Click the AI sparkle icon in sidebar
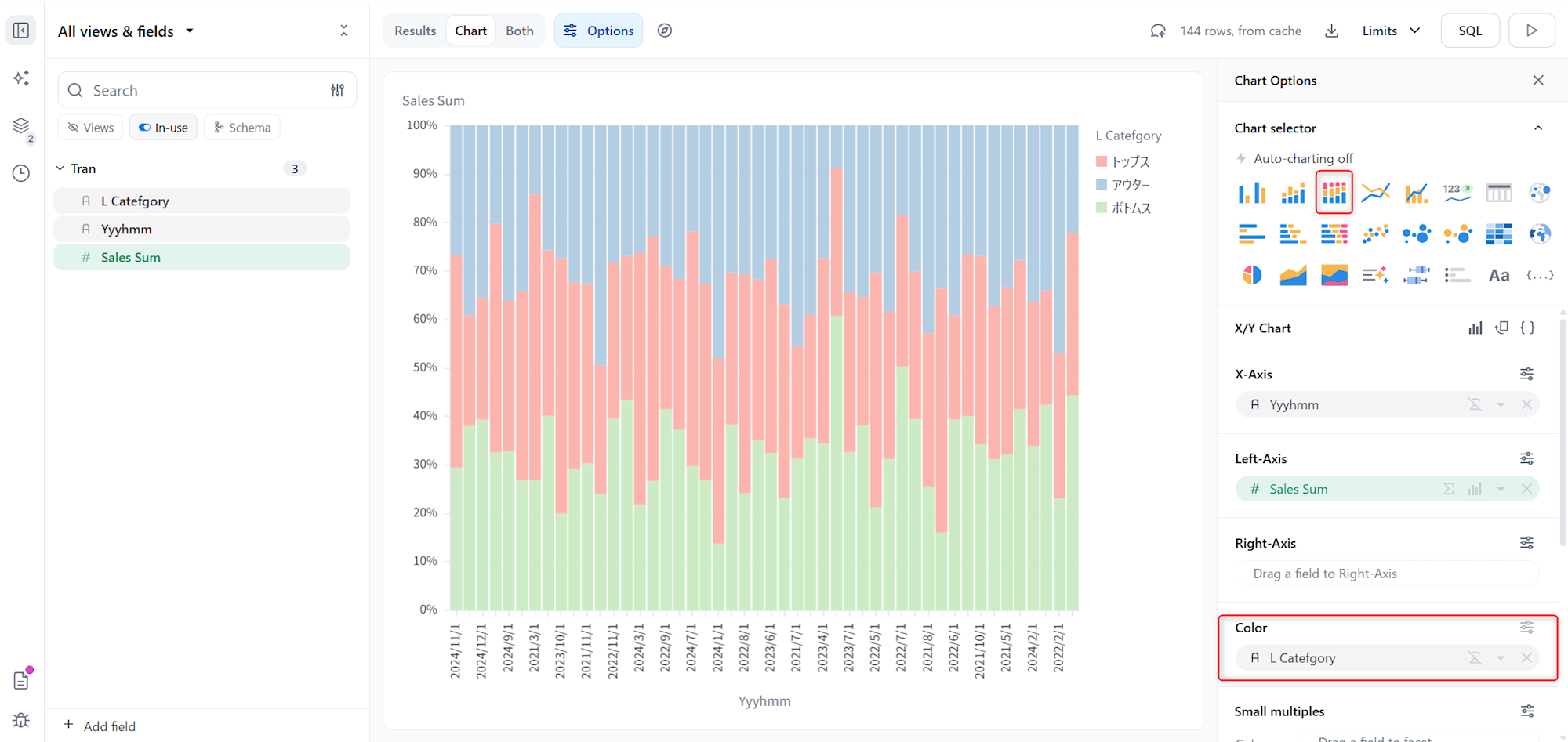Viewport: 1568px width, 742px height. 21,78
